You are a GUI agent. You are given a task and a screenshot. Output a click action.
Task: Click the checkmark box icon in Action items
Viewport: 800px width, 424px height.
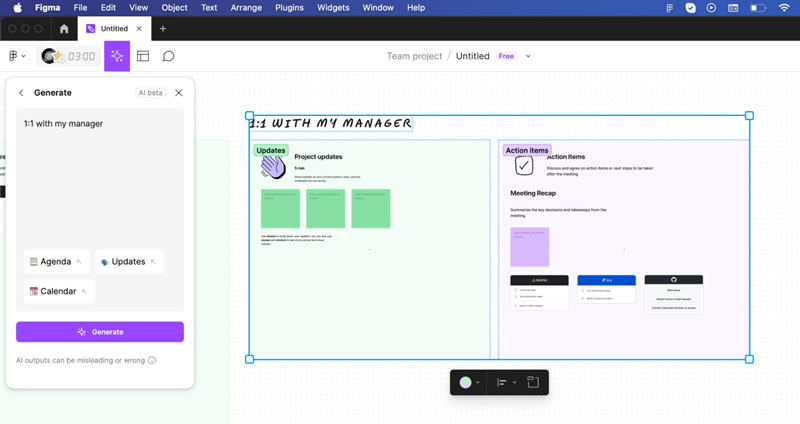[x=524, y=165]
